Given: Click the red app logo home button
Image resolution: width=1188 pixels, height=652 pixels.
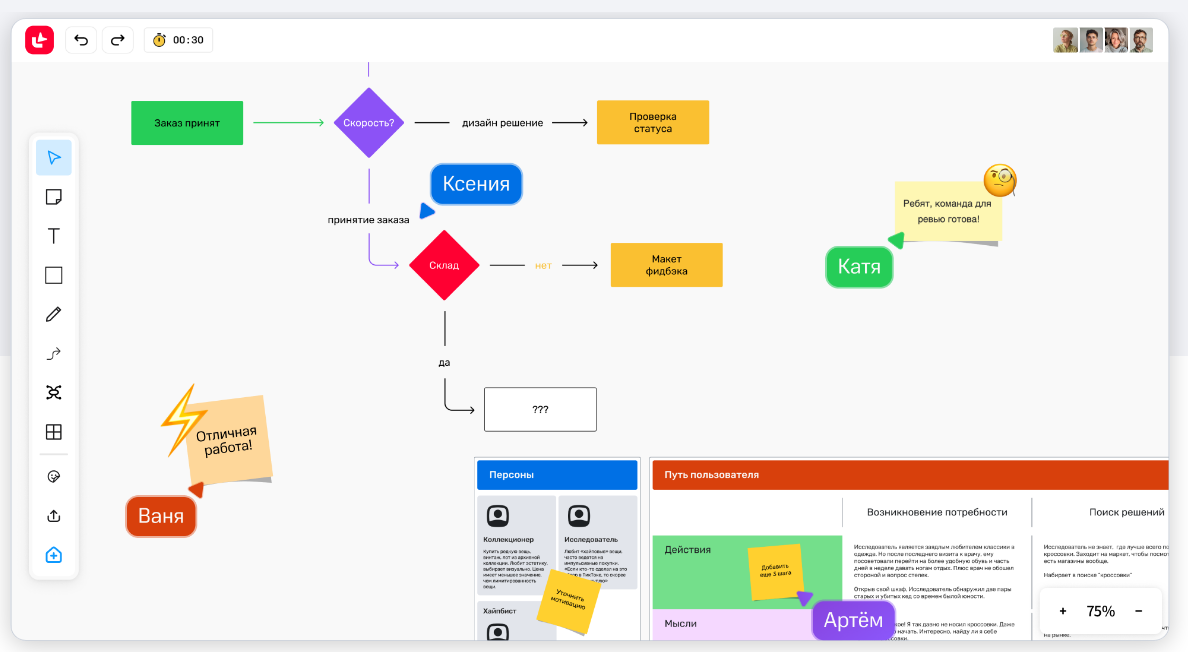Looking at the screenshot, I should point(39,40).
